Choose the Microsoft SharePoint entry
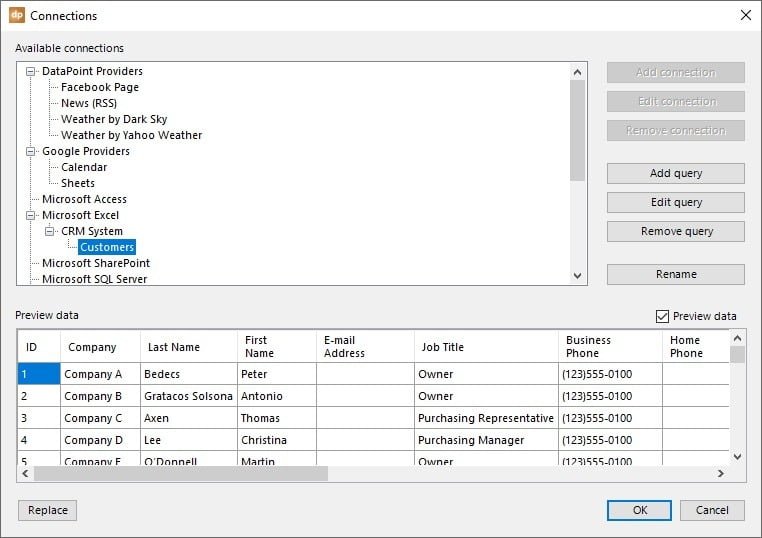 point(95,263)
